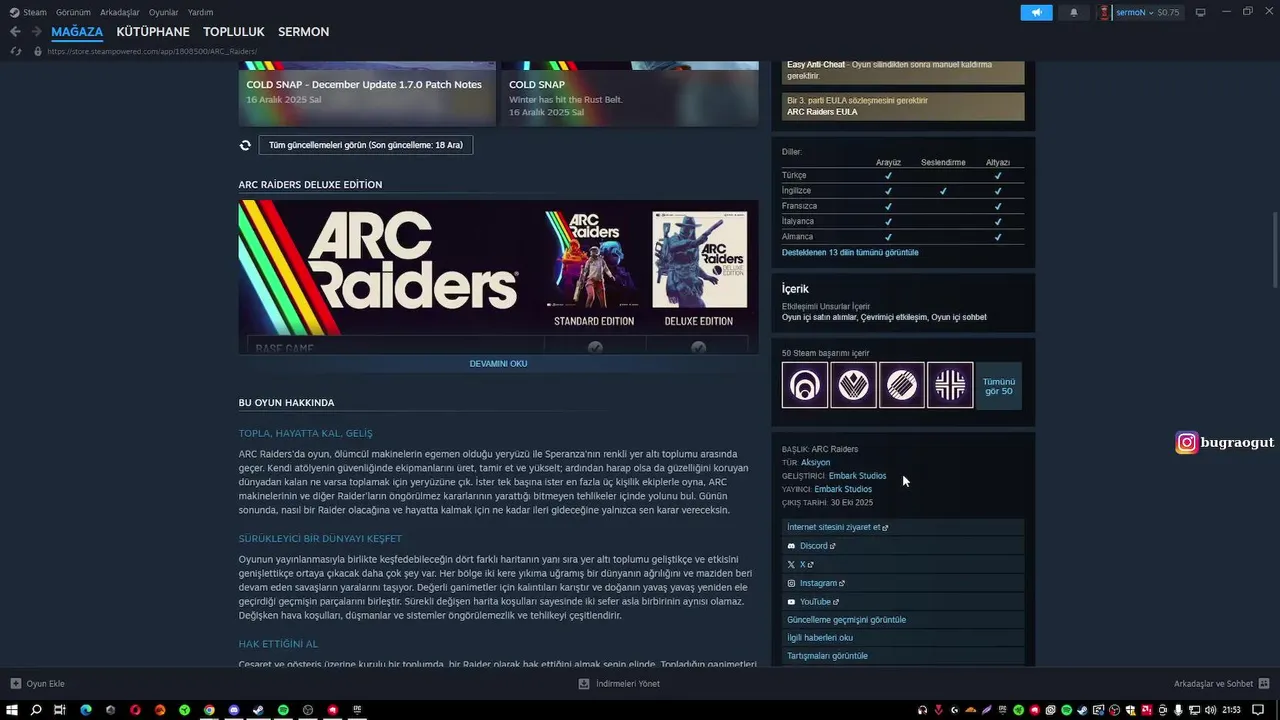This screenshot has height=720, width=1280.
Task: Click İnternet sitesini ziyaret et link
Action: (x=903, y=527)
